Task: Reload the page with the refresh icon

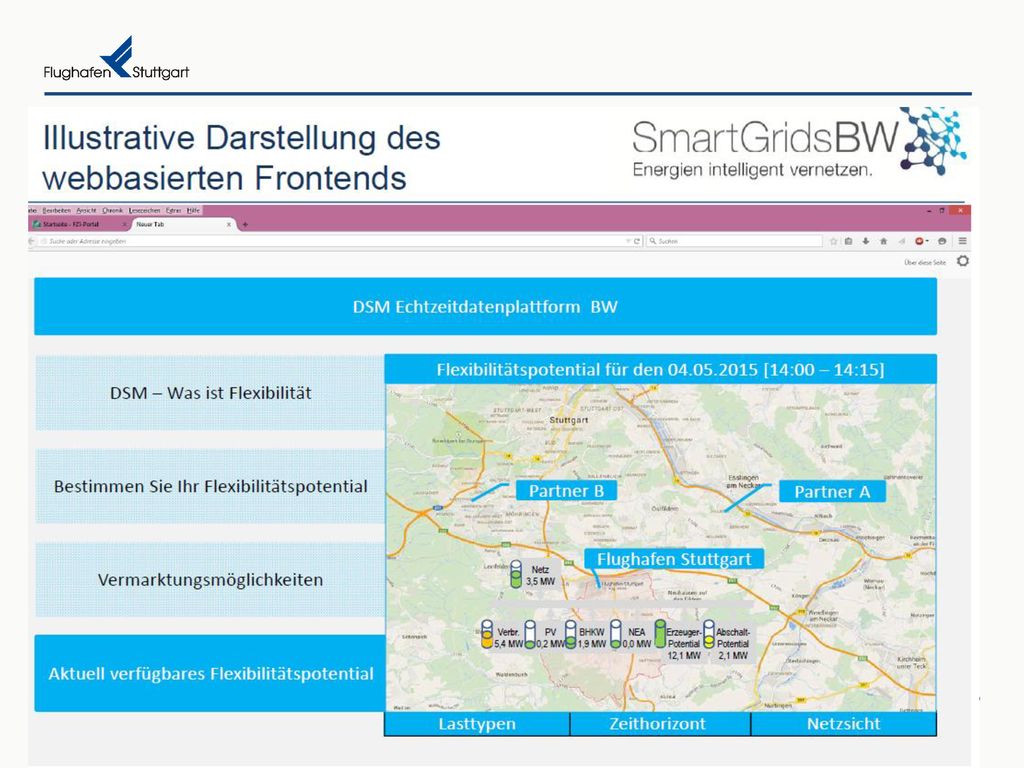Action: 637,241
